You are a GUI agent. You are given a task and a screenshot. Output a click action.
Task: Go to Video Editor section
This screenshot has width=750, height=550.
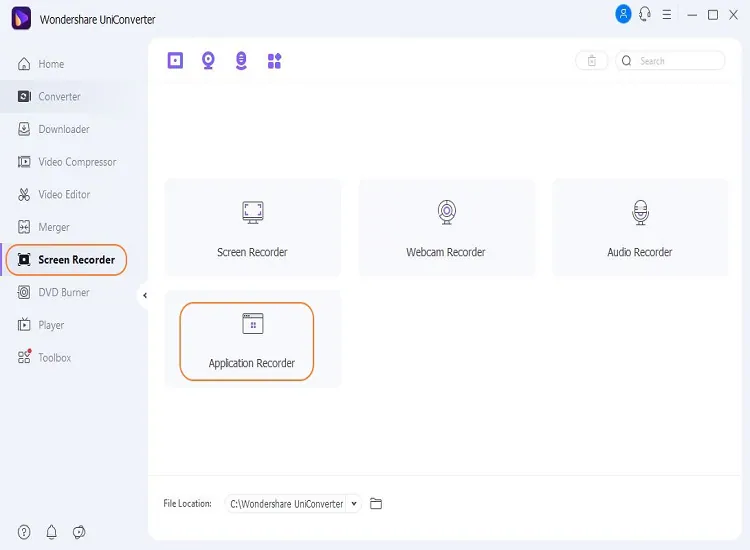(64, 195)
